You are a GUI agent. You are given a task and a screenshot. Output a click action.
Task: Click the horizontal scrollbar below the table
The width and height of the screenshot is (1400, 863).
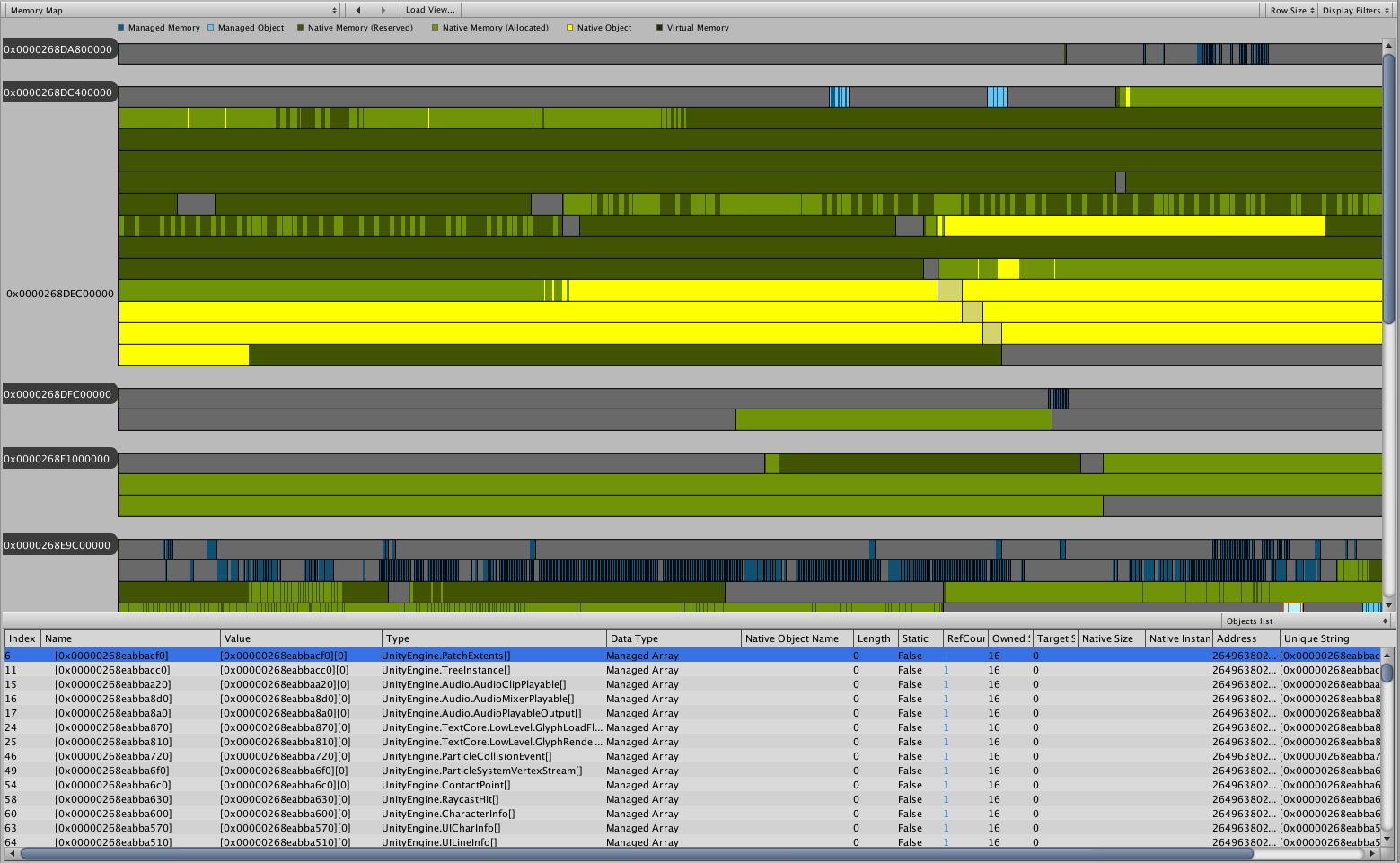[x=629, y=856]
